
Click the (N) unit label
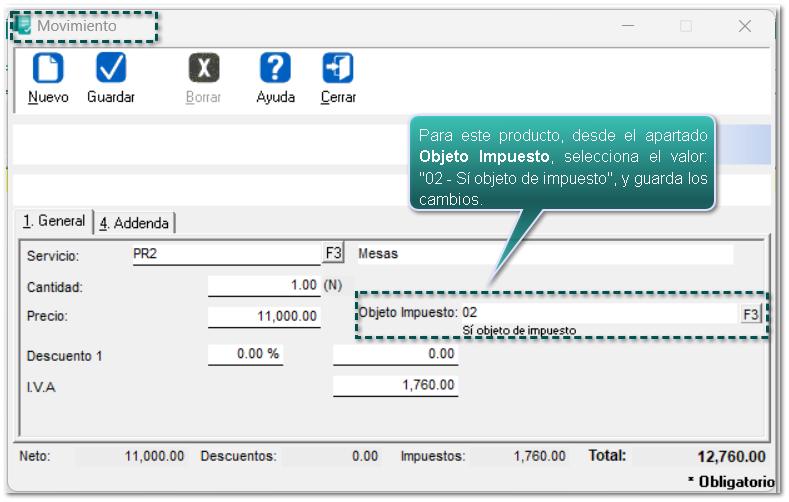tap(333, 285)
